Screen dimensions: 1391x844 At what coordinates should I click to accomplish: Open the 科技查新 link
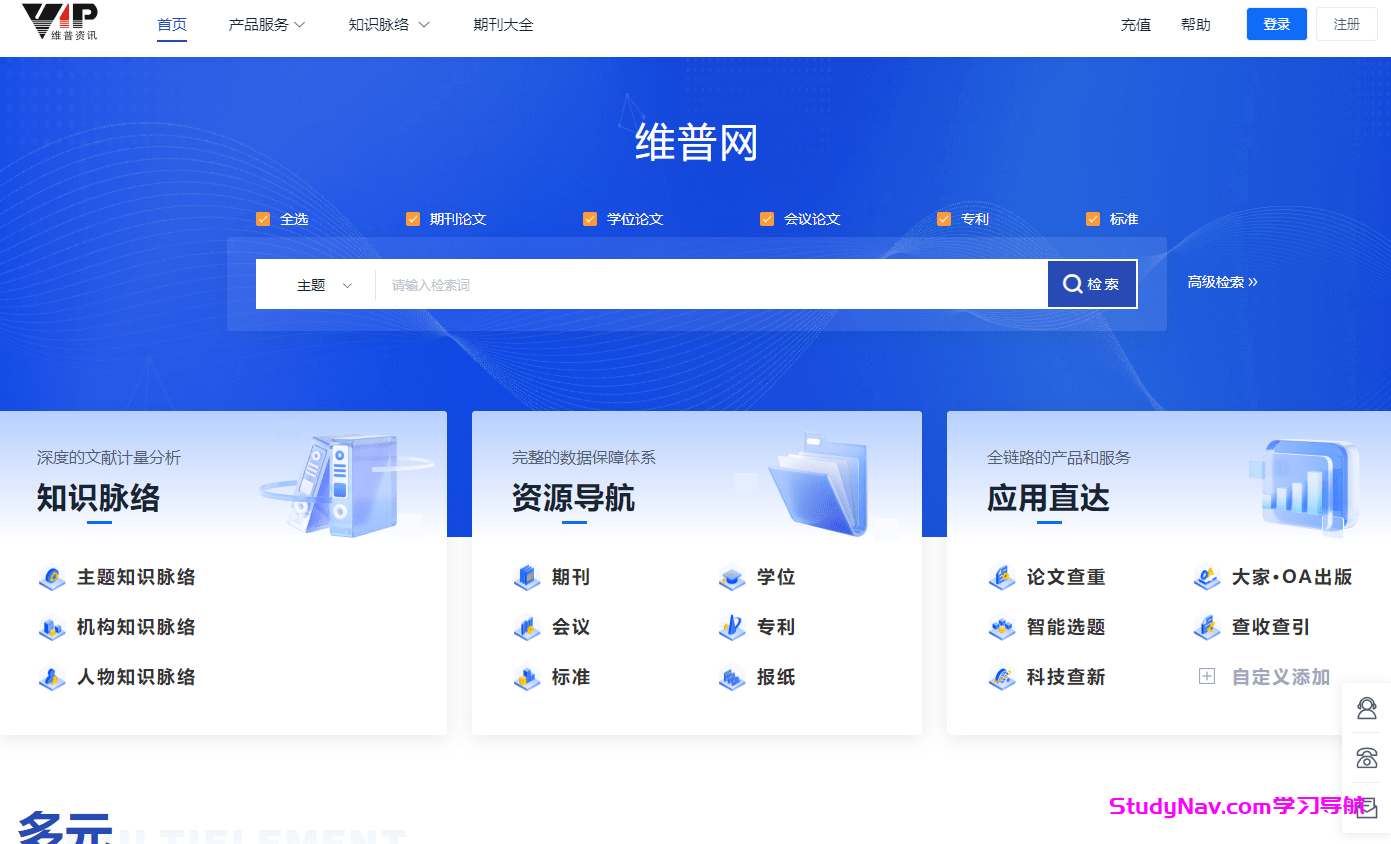point(1066,677)
